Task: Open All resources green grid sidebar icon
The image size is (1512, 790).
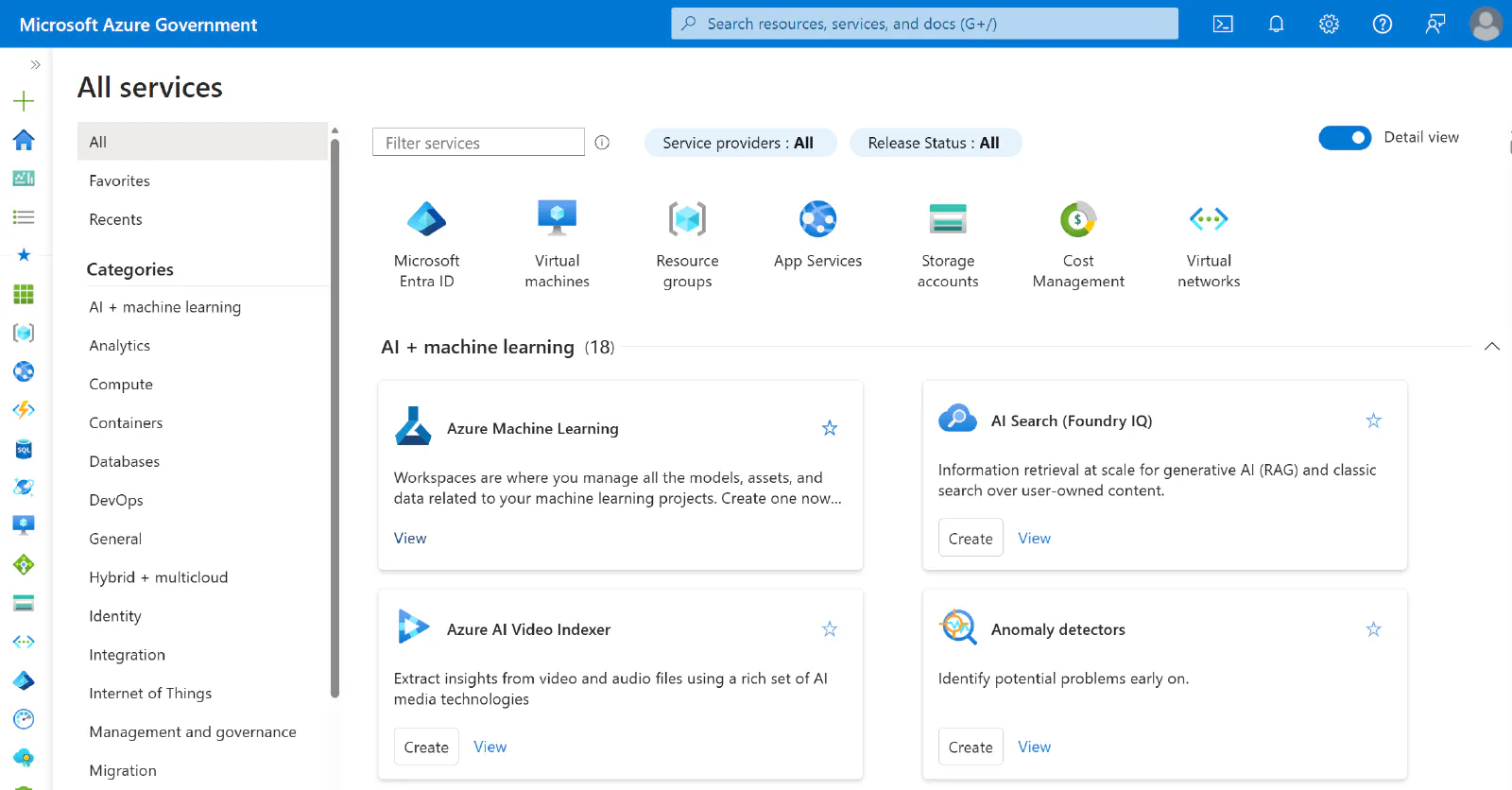Action: (x=24, y=294)
